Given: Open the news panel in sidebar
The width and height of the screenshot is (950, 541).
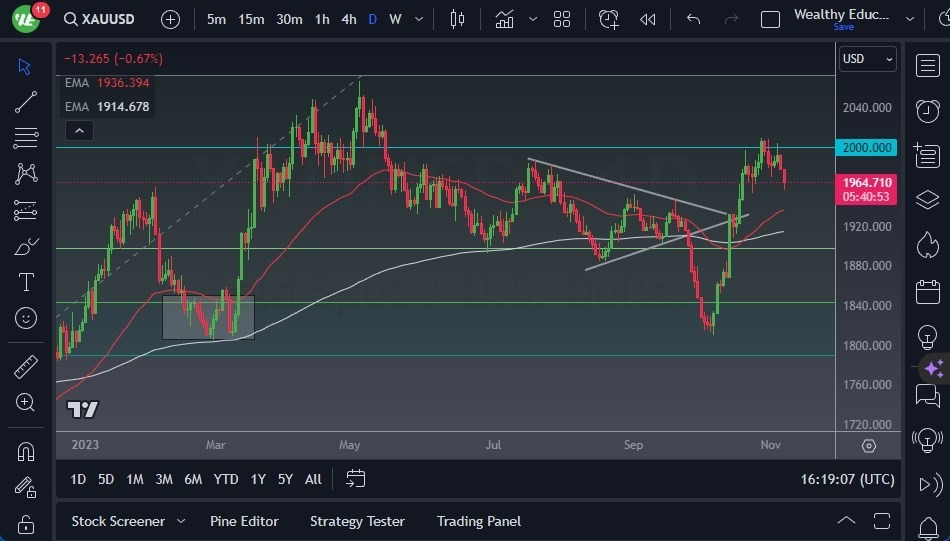Looking at the screenshot, I should click(928, 155).
